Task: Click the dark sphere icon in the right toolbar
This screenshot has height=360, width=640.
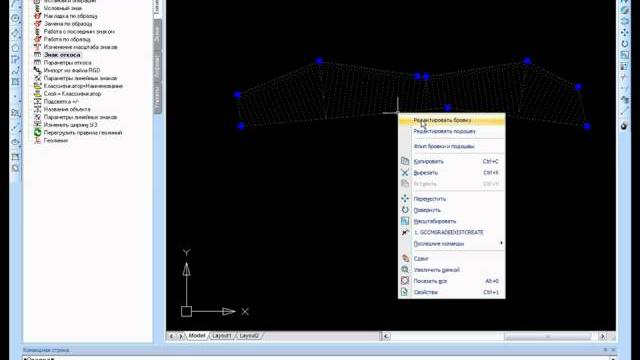Action: [624, 126]
